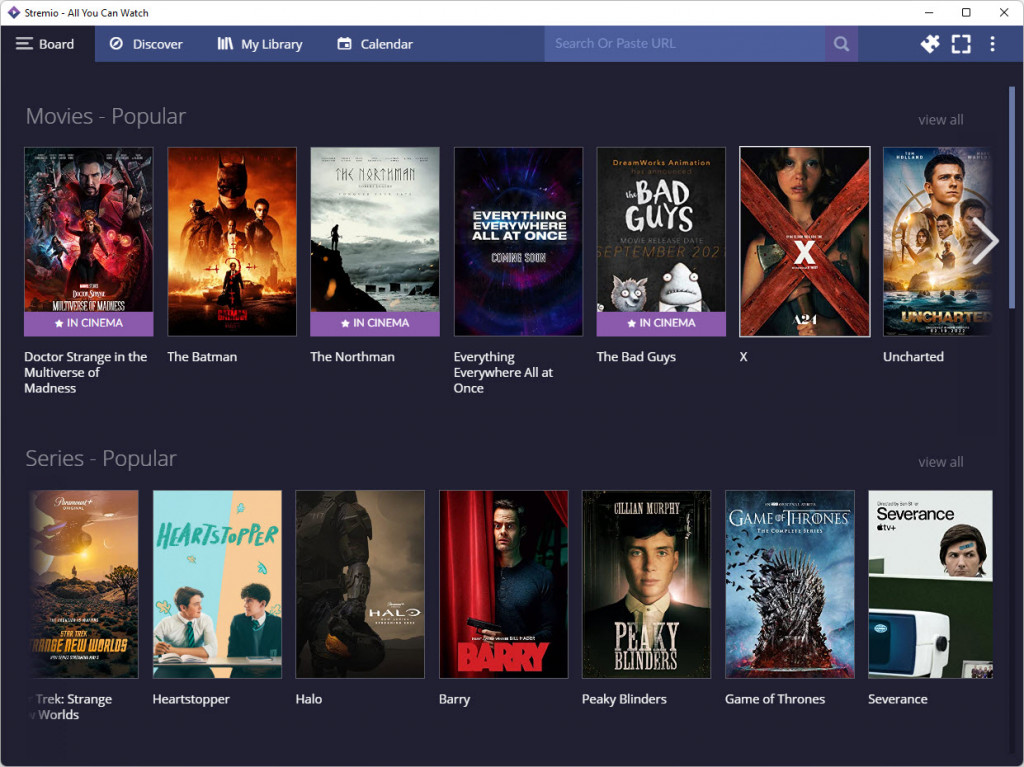Screen dimensions: 1024x767
Task: Click the Stremio app icon in title bar
Action: pos(14,12)
